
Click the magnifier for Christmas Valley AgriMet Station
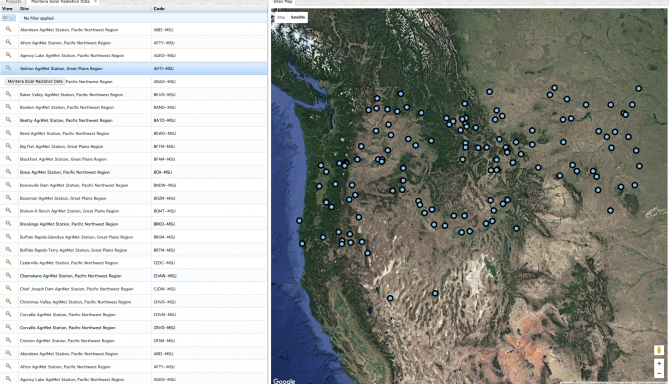[x=8, y=301]
